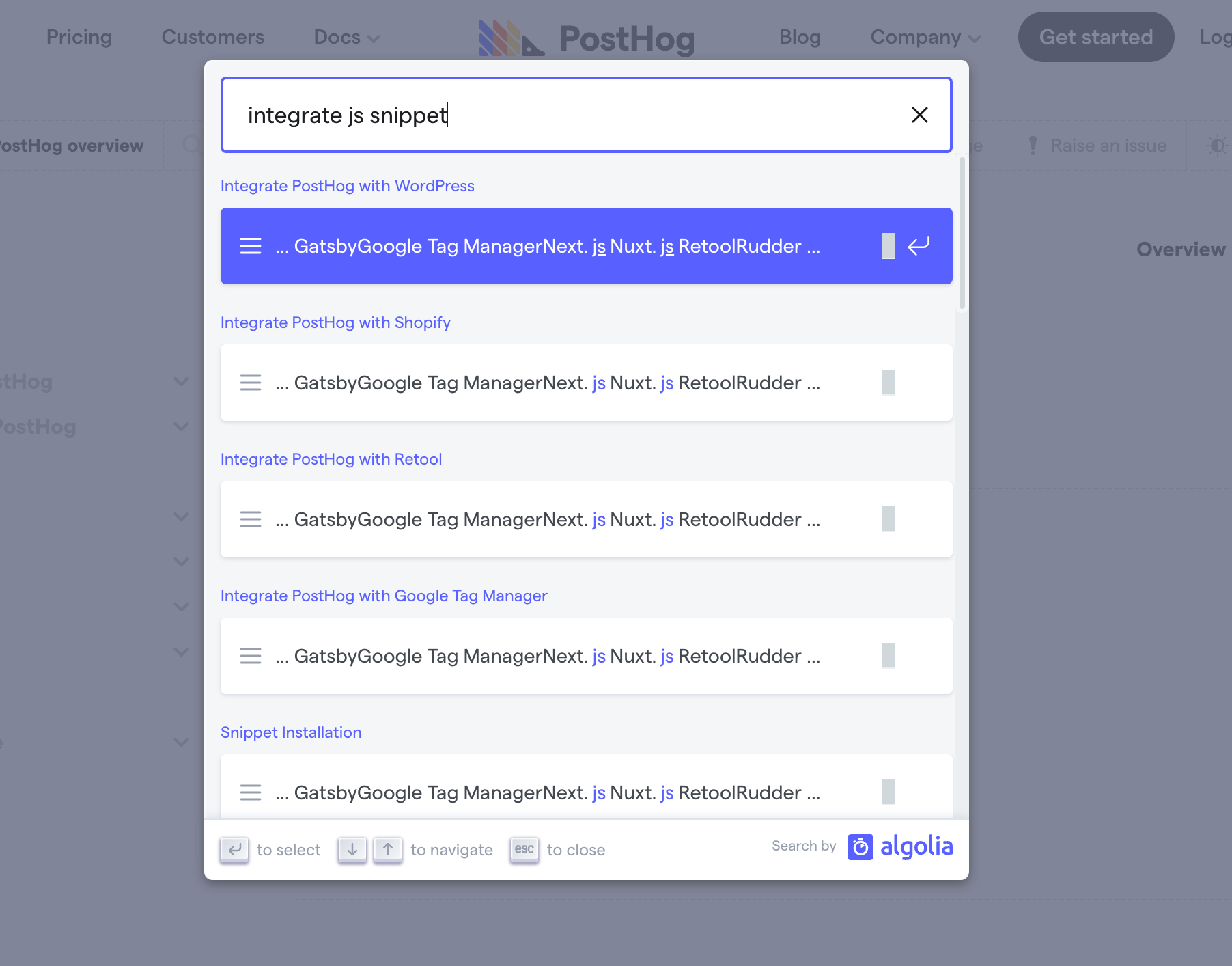Expand the Company dropdown menu
This screenshot has width=1232, height=966.
925,38
